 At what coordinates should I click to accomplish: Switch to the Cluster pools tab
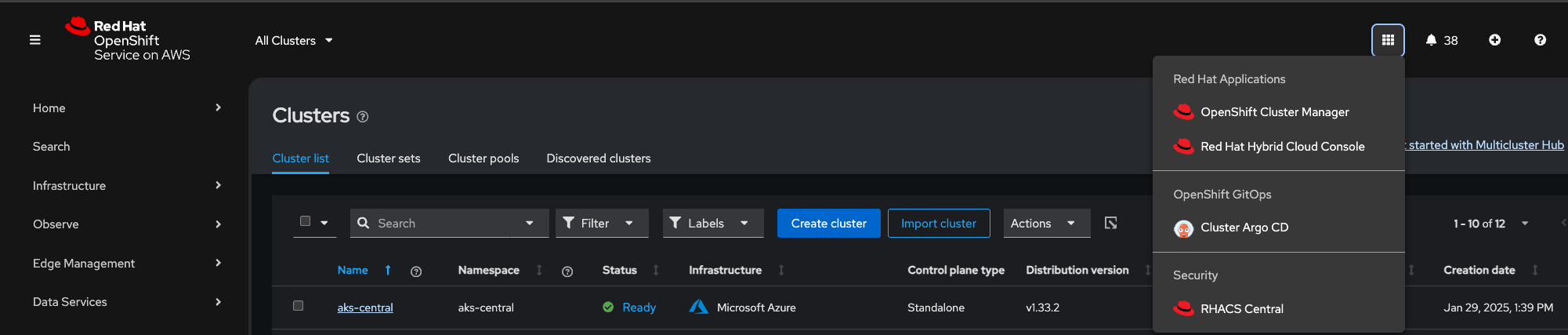[x=483, y=158]
